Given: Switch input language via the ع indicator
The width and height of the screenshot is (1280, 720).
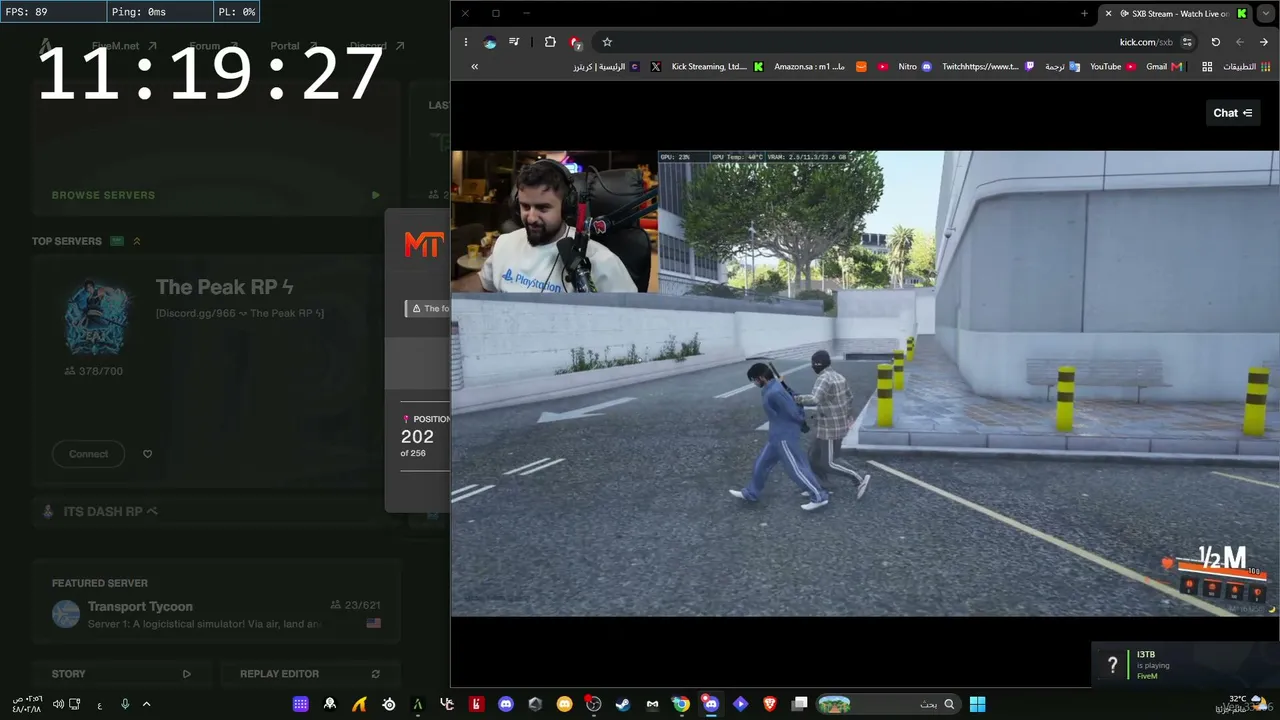Looking at the screenshot, I should pos(100,704).
